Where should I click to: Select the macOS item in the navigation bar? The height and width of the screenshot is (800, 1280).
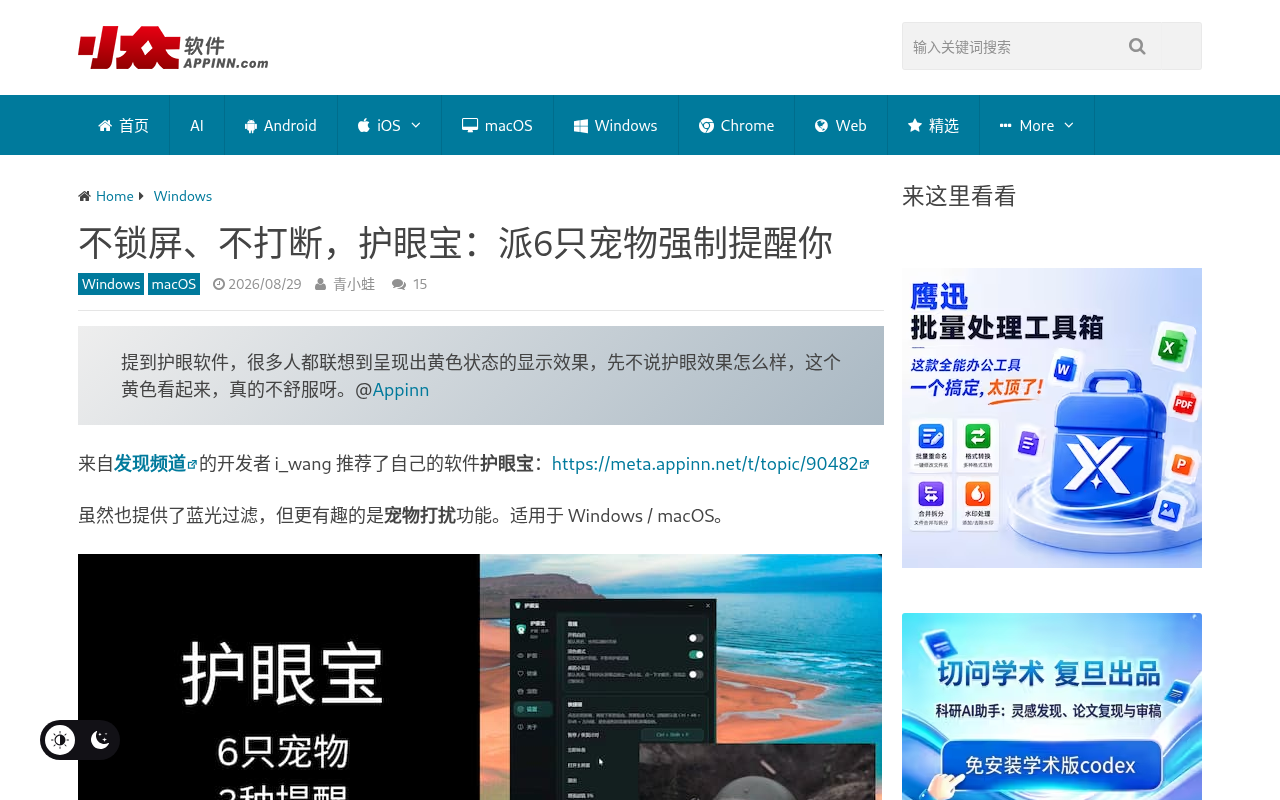(497, 125)
